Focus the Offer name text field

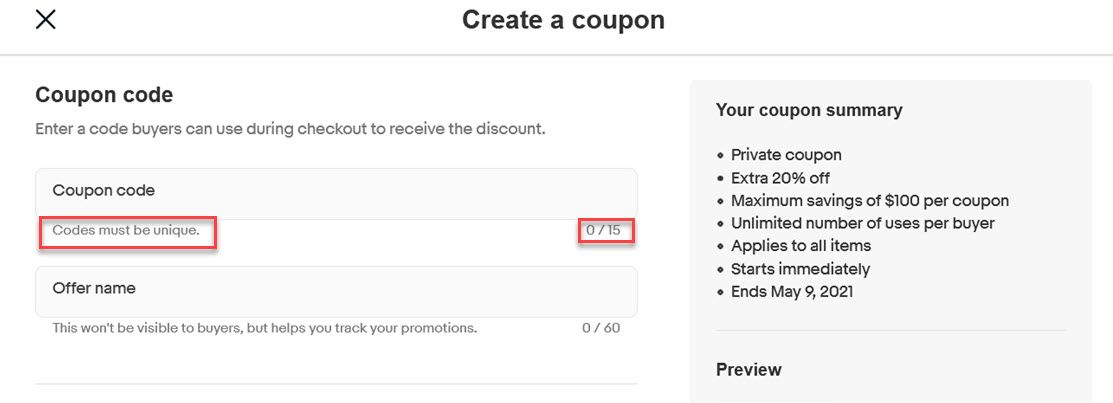click(x=336, y=291)
